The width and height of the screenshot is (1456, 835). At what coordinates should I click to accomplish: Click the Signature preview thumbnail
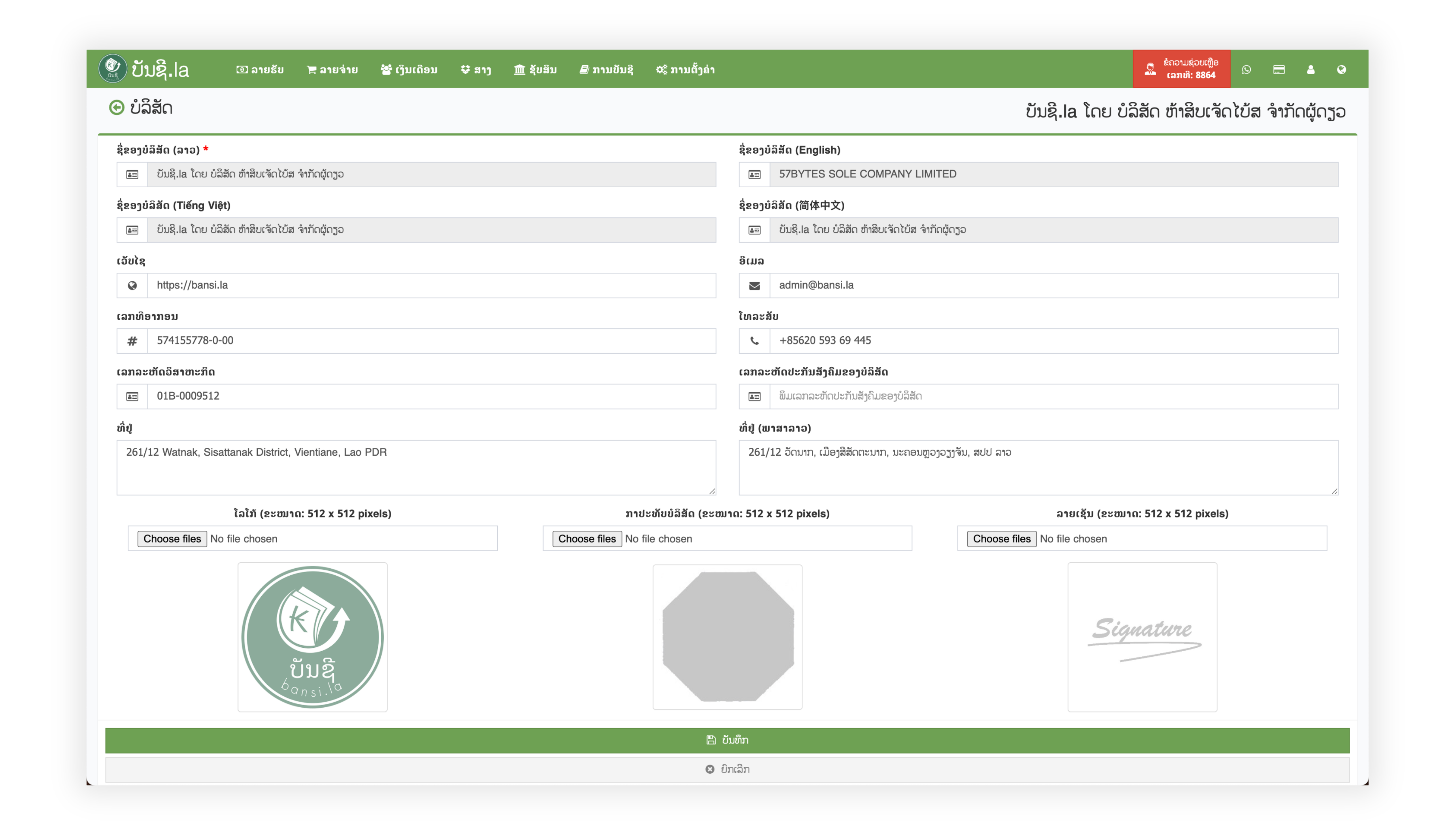point(1142,637)
